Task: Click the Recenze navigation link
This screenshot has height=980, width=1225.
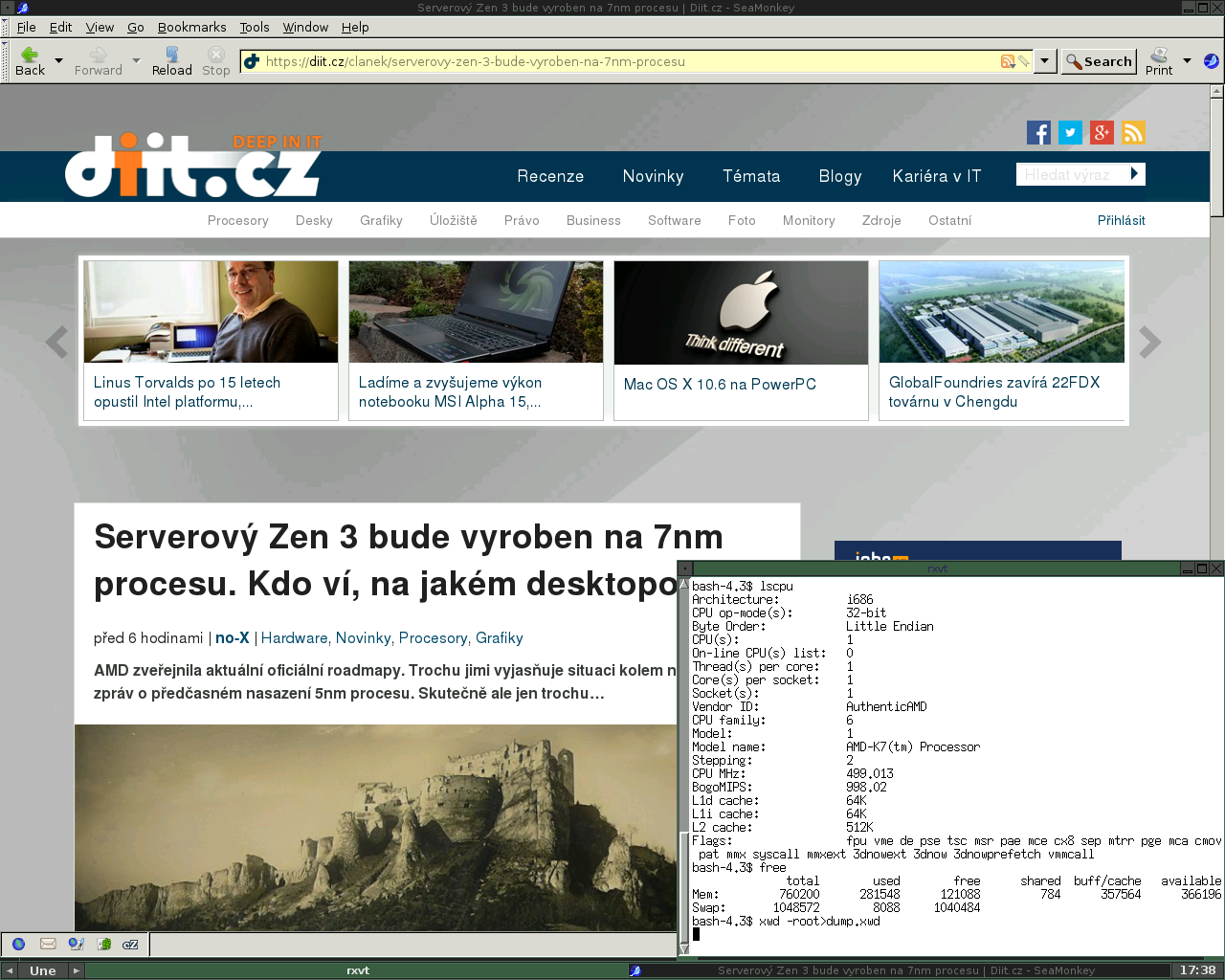Action: point(550,176)
